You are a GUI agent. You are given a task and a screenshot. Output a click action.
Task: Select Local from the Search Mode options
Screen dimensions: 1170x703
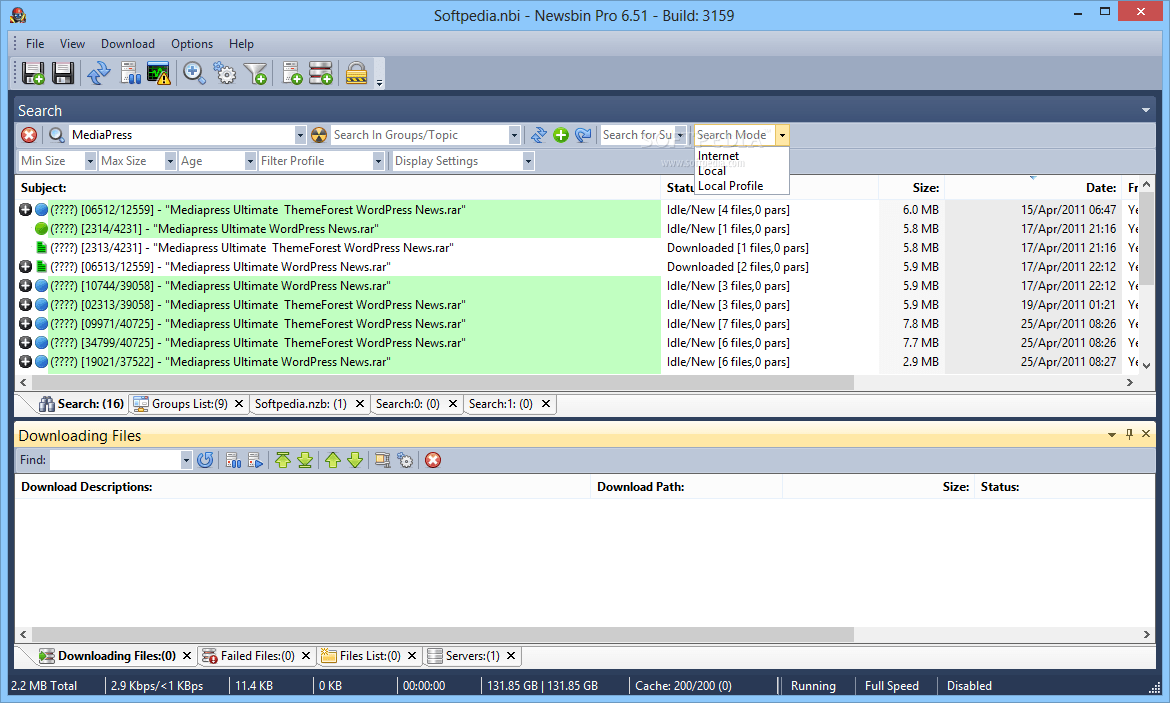(713, 169)
